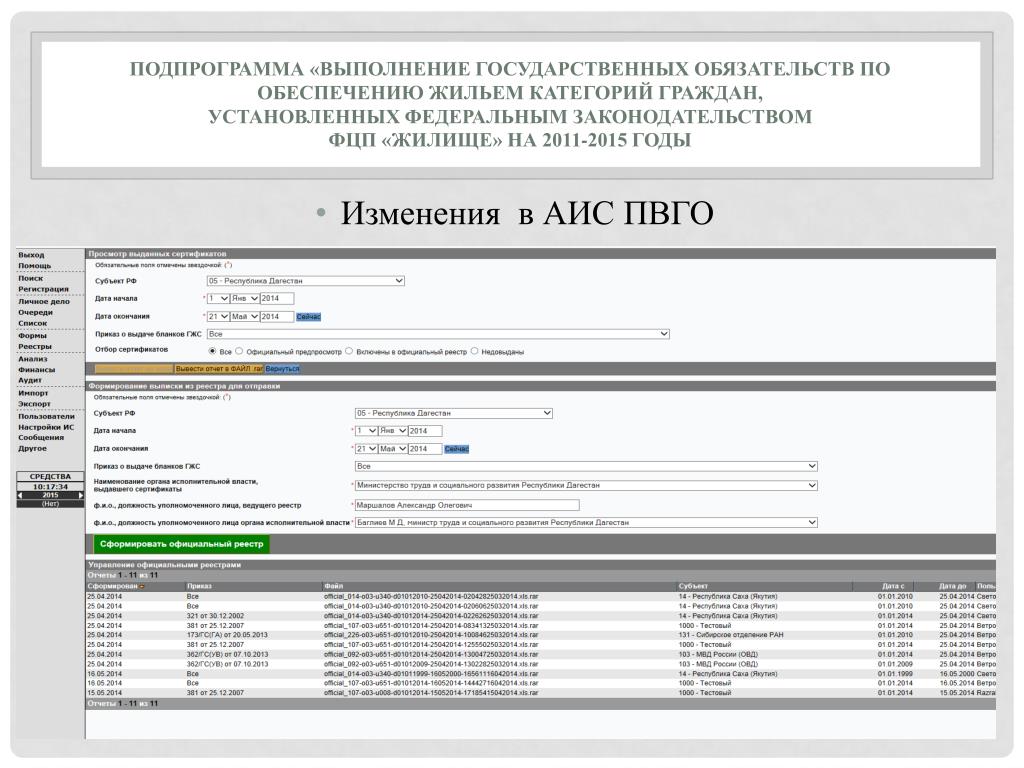Click Дата до column header

pos(953,586)
